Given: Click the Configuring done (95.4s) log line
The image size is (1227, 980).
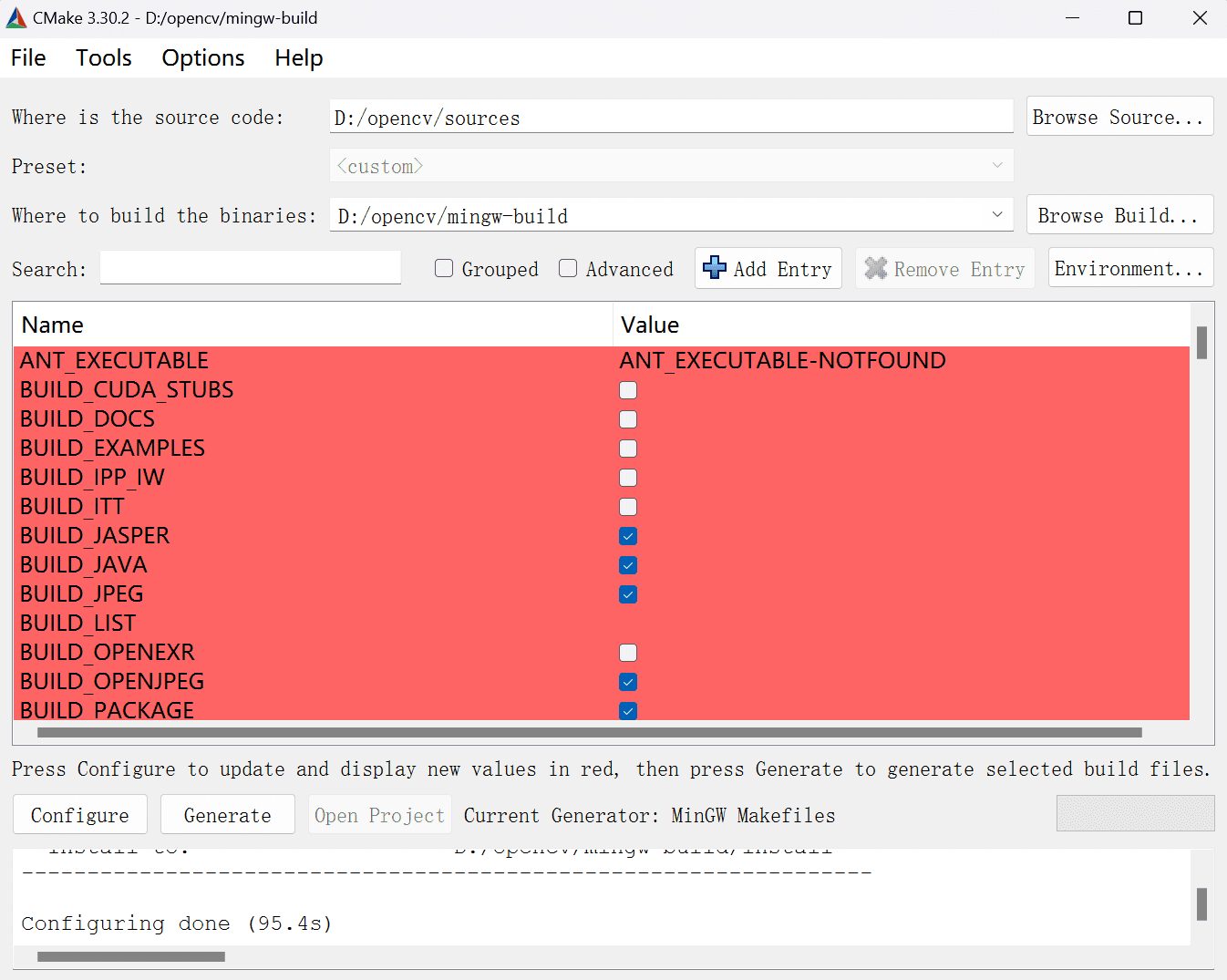Looking at the screenshot, I should coord(177,923).
